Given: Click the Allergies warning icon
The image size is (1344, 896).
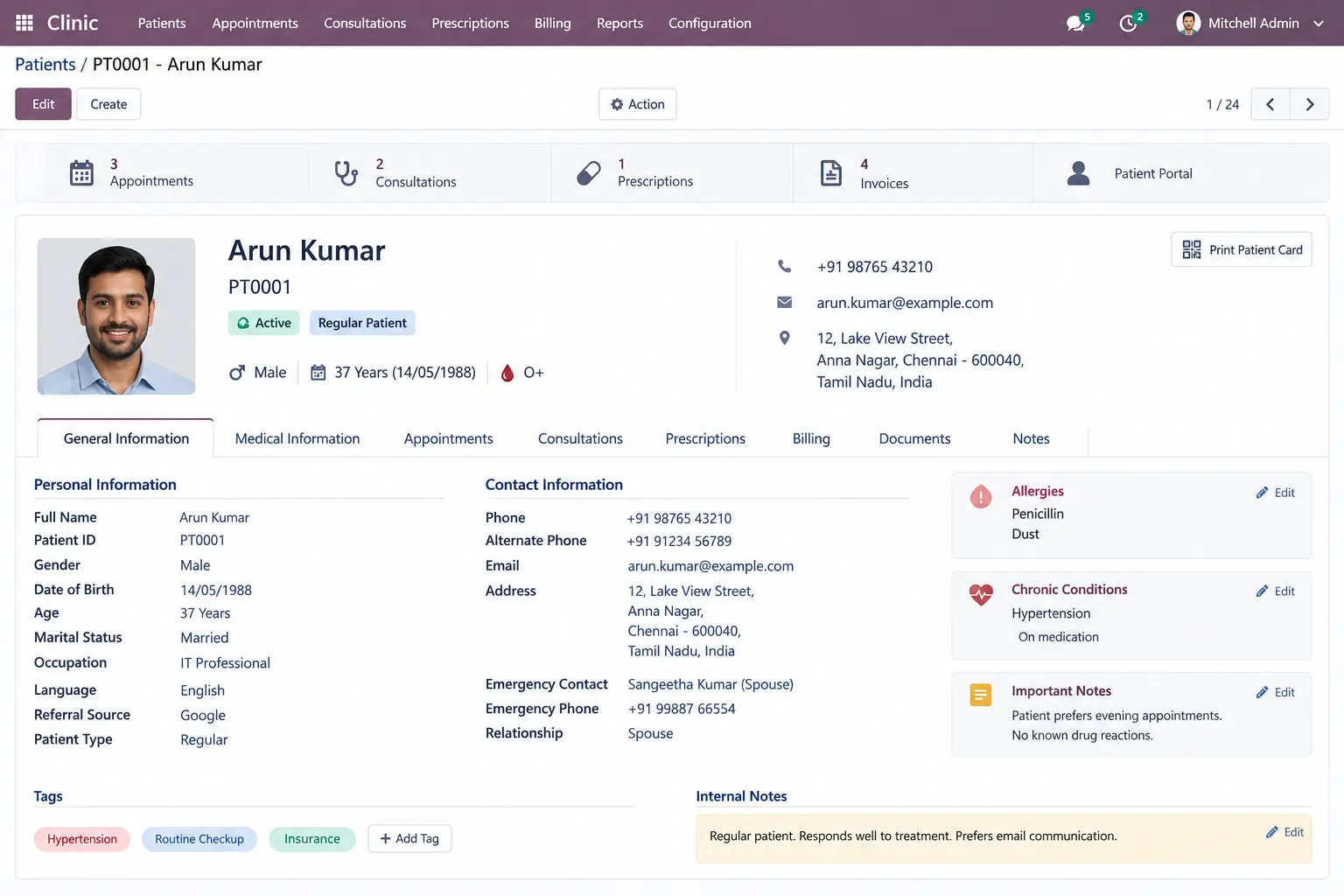Looking at the screenshot, I should click(981, 497).
